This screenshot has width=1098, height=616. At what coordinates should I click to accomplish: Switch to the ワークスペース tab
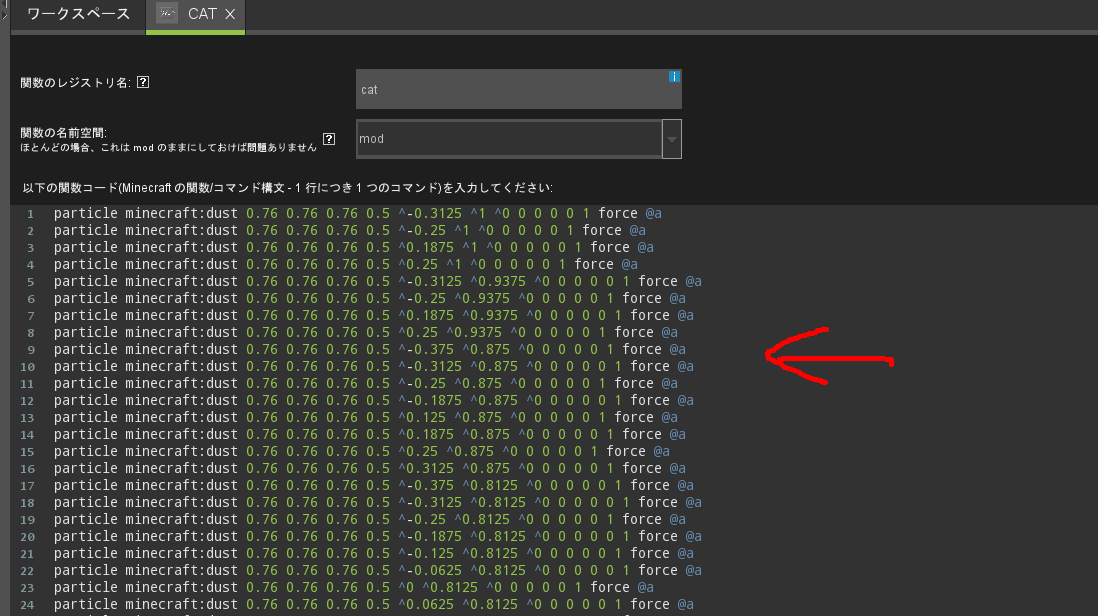[78, 14]
